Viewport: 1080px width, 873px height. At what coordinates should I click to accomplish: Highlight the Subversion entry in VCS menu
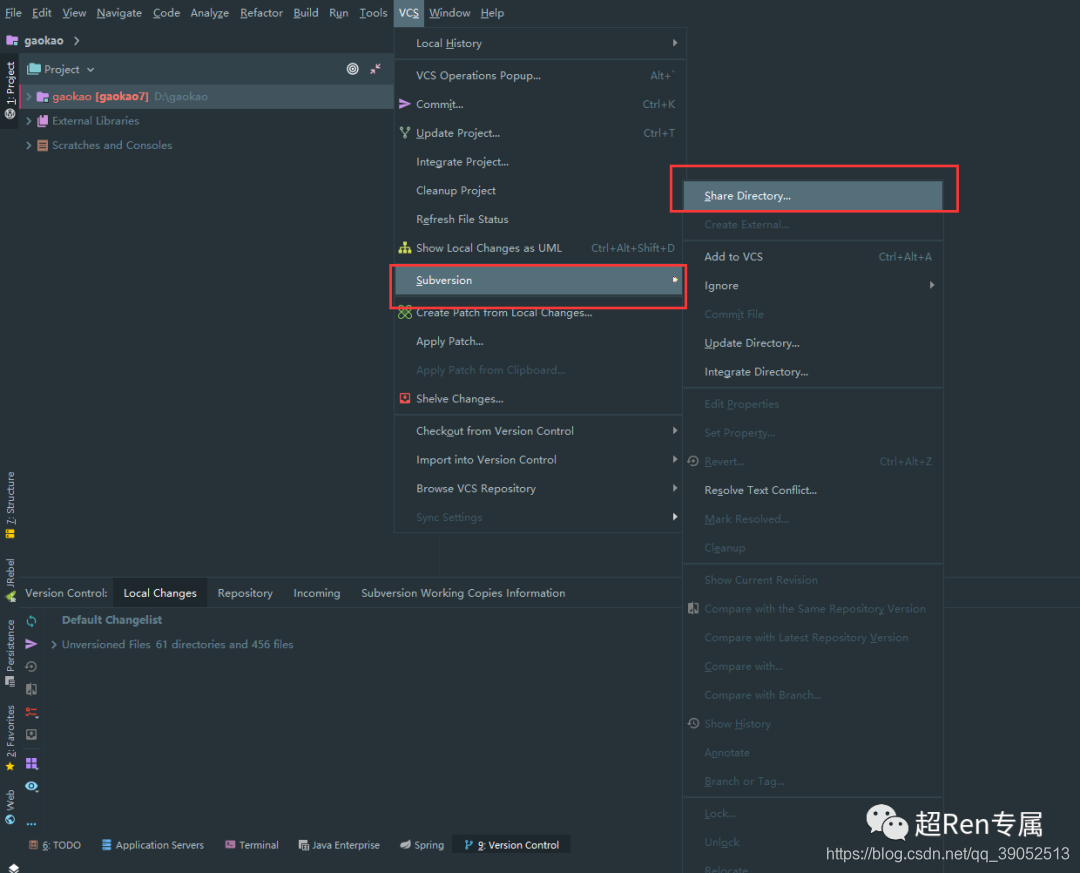coord(539,280)
